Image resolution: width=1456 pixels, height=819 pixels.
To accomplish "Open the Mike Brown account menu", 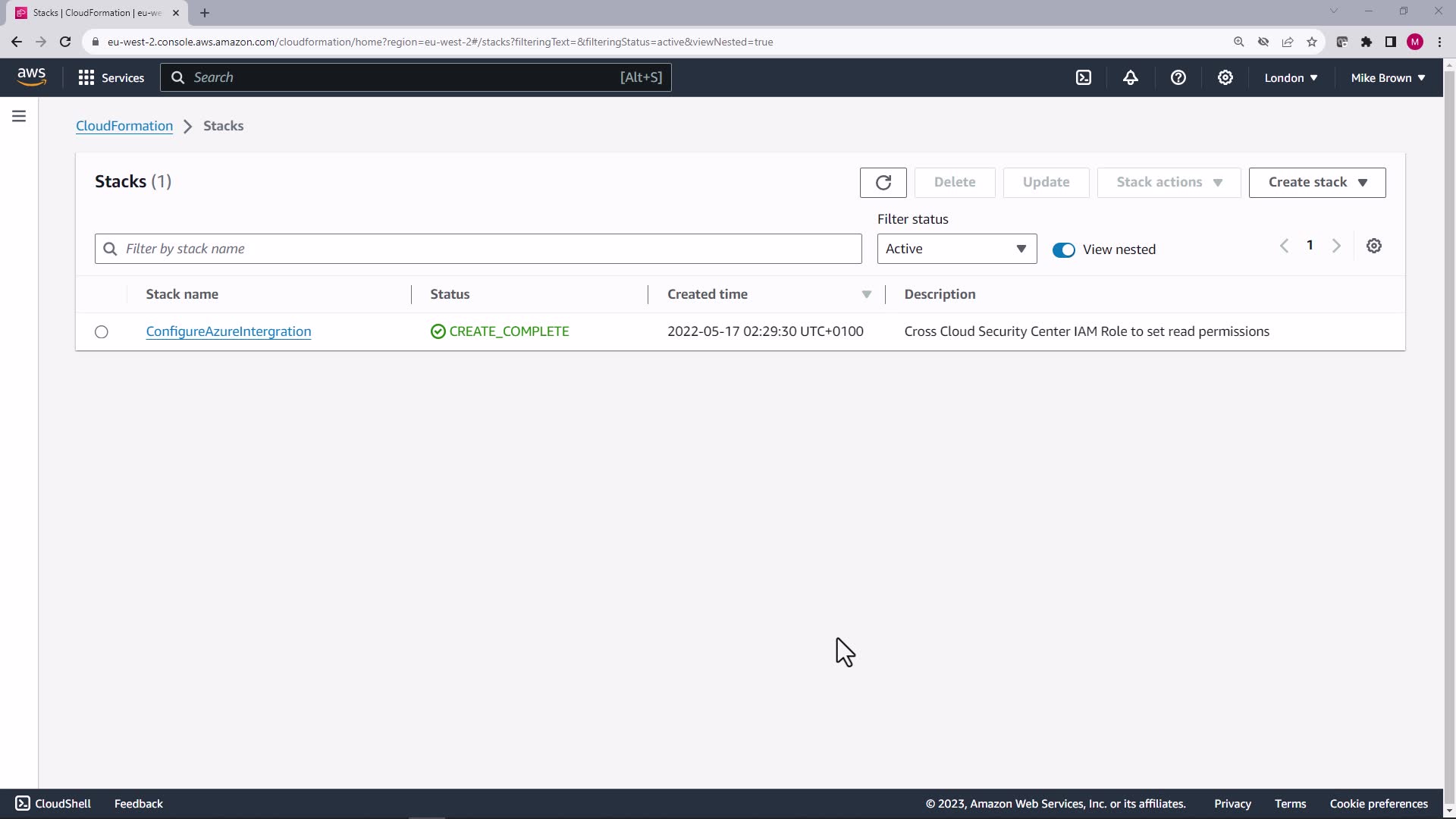I will pyautogui.click(x=1387, y=77).
